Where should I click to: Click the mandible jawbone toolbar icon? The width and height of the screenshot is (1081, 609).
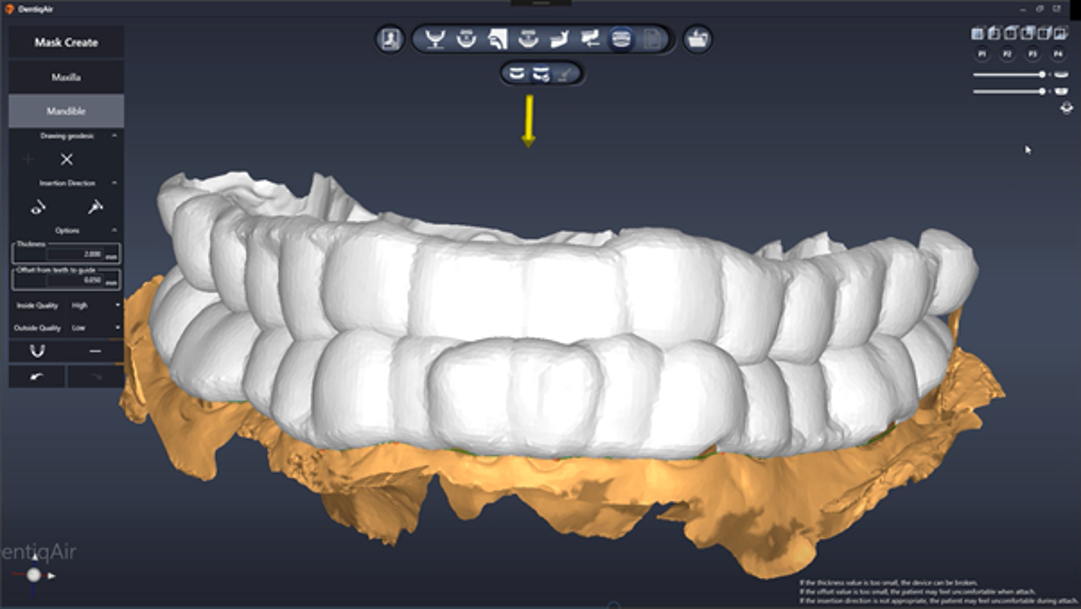pos(559,39)
